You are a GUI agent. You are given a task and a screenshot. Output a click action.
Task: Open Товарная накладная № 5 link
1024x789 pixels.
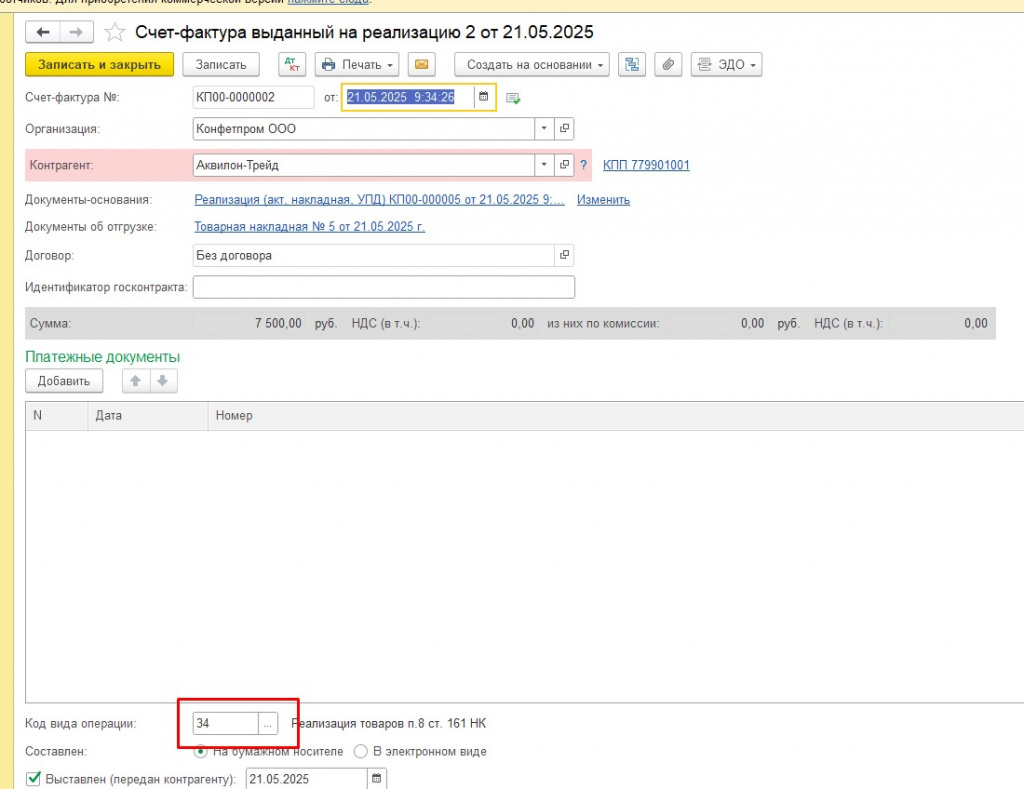[310, 227]
